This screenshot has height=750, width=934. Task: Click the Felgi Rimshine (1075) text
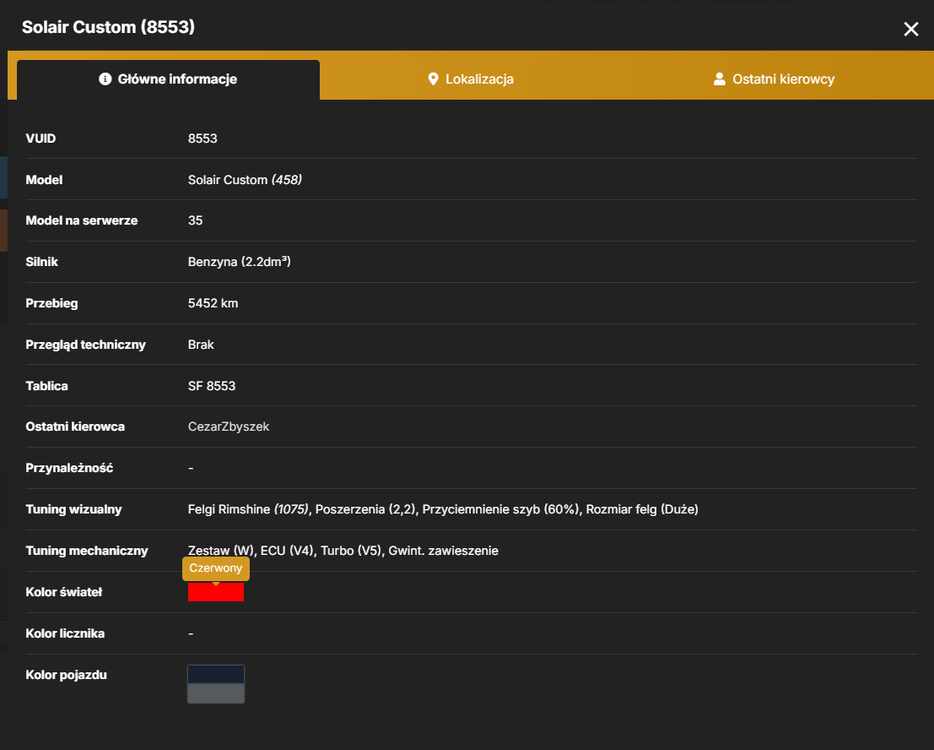click(248, 509)
